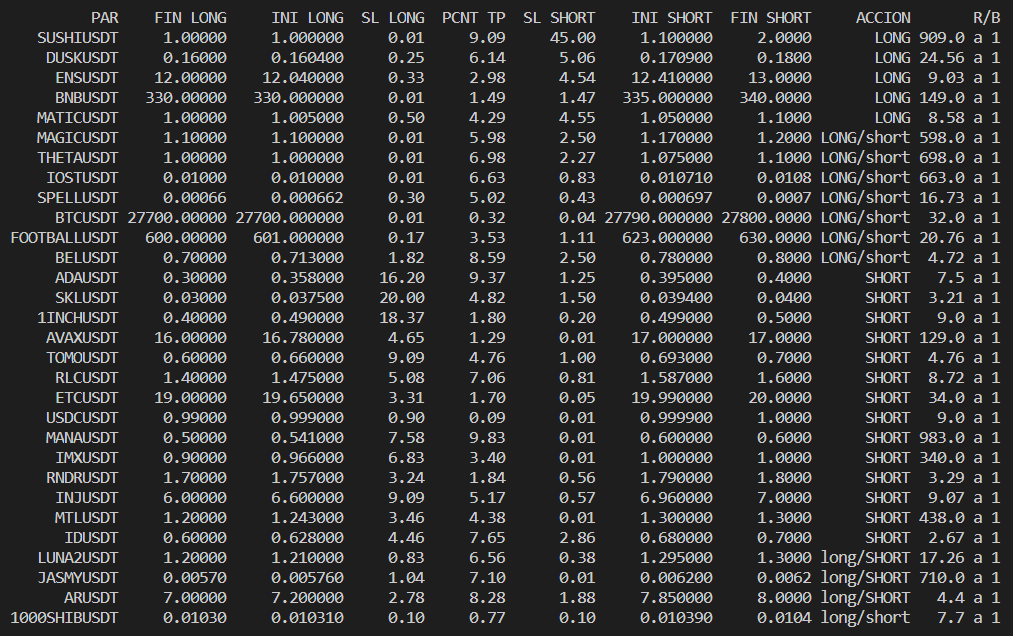Select the FIN LONG column header
Screen dimensions: 1013x636
click(x=191, y=18)
